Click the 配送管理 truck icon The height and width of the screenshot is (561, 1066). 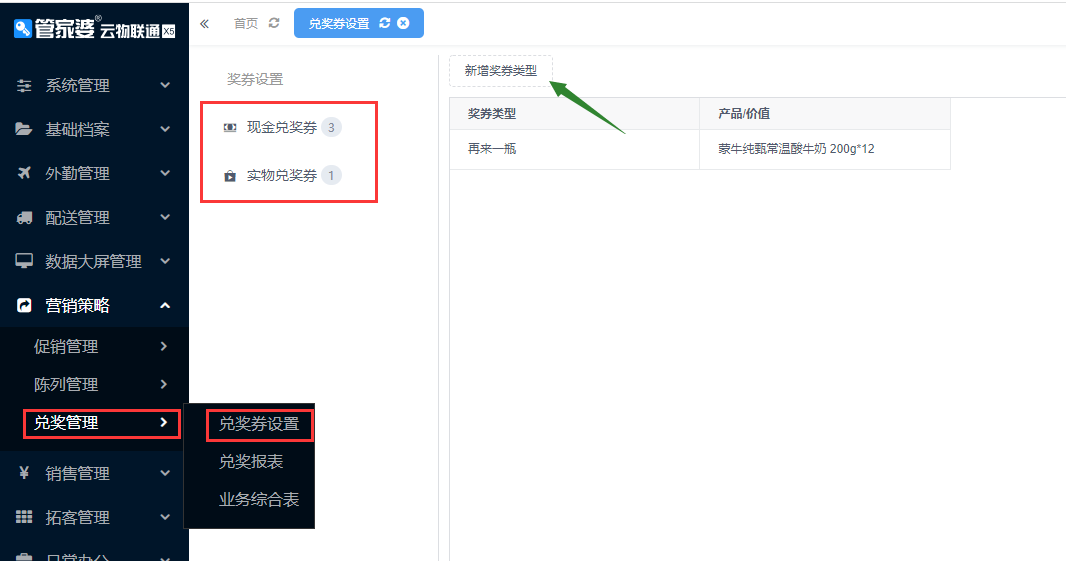click(24, 218)
